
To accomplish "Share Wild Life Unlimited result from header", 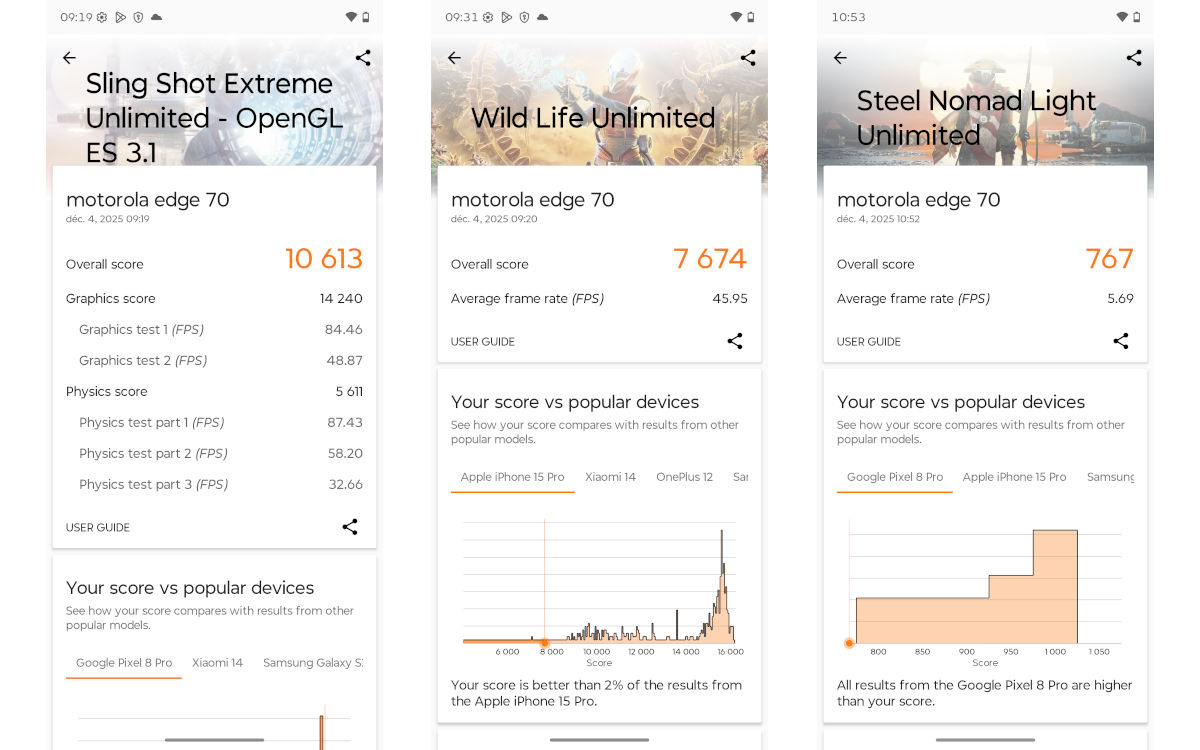I will pos(748,58).
